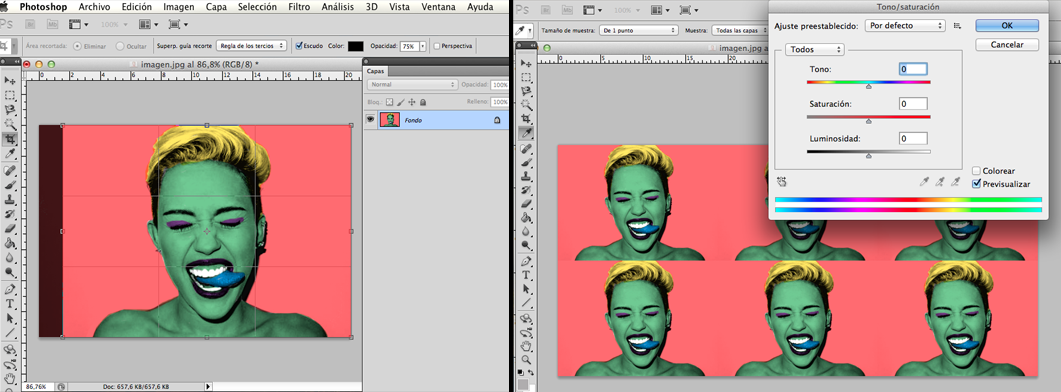
Task: Select the Type tool in right window toolbar
Action: click(x=526, y=275)
